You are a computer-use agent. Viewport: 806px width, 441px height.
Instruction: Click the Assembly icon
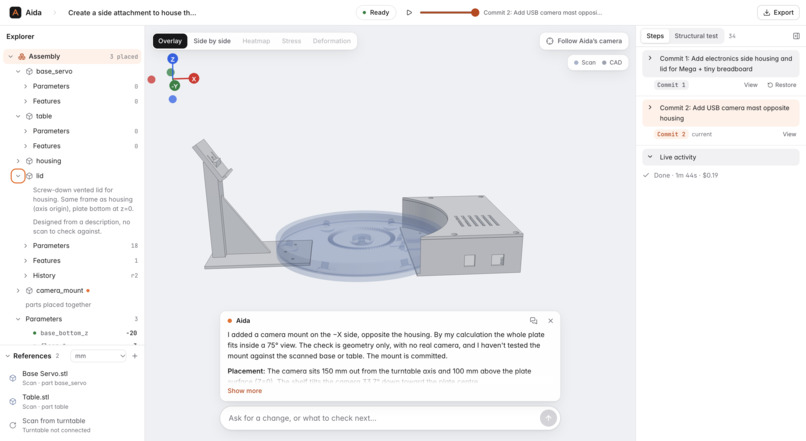coord(22,57)
